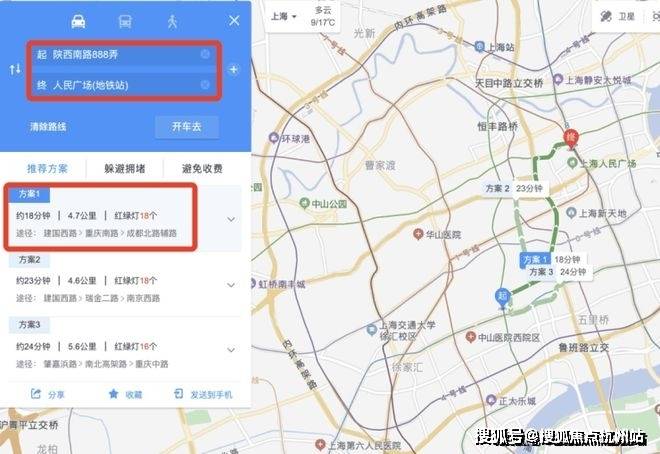
Task: Expand 方案2 route details chevron
Action: click(x=231, y=285)
